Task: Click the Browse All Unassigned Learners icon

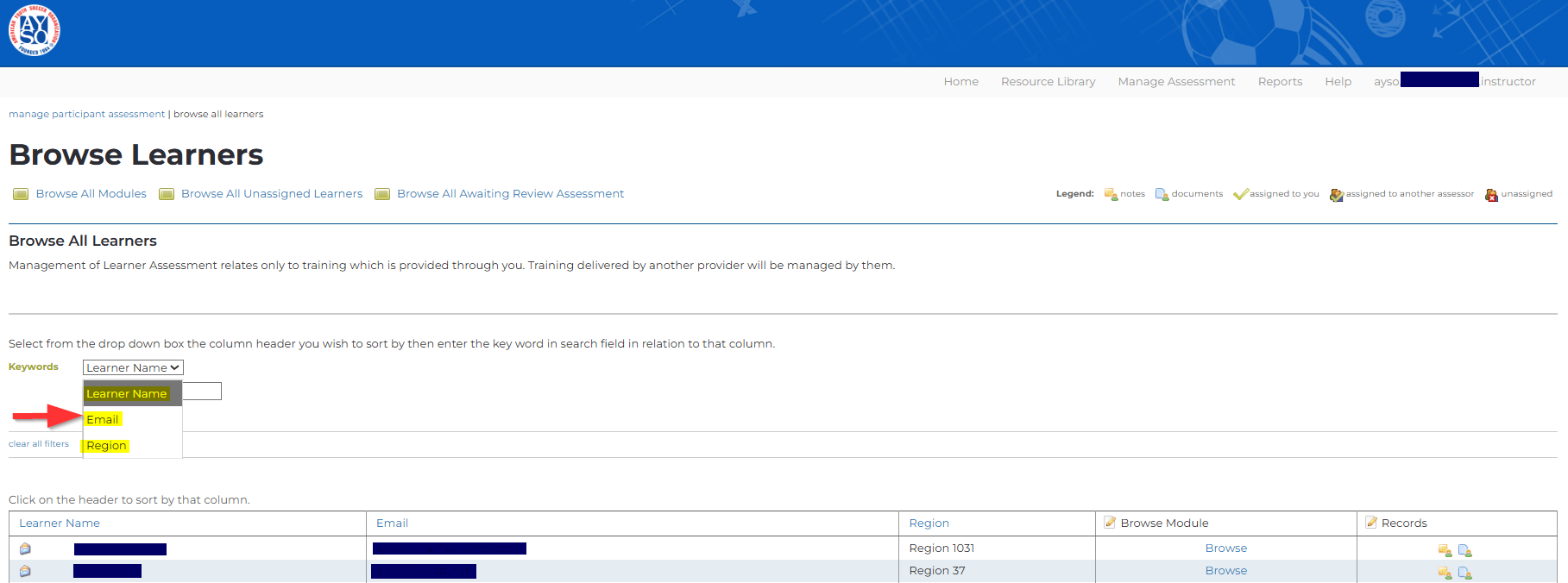Action: pyautogui.click(x=167, y=194)
